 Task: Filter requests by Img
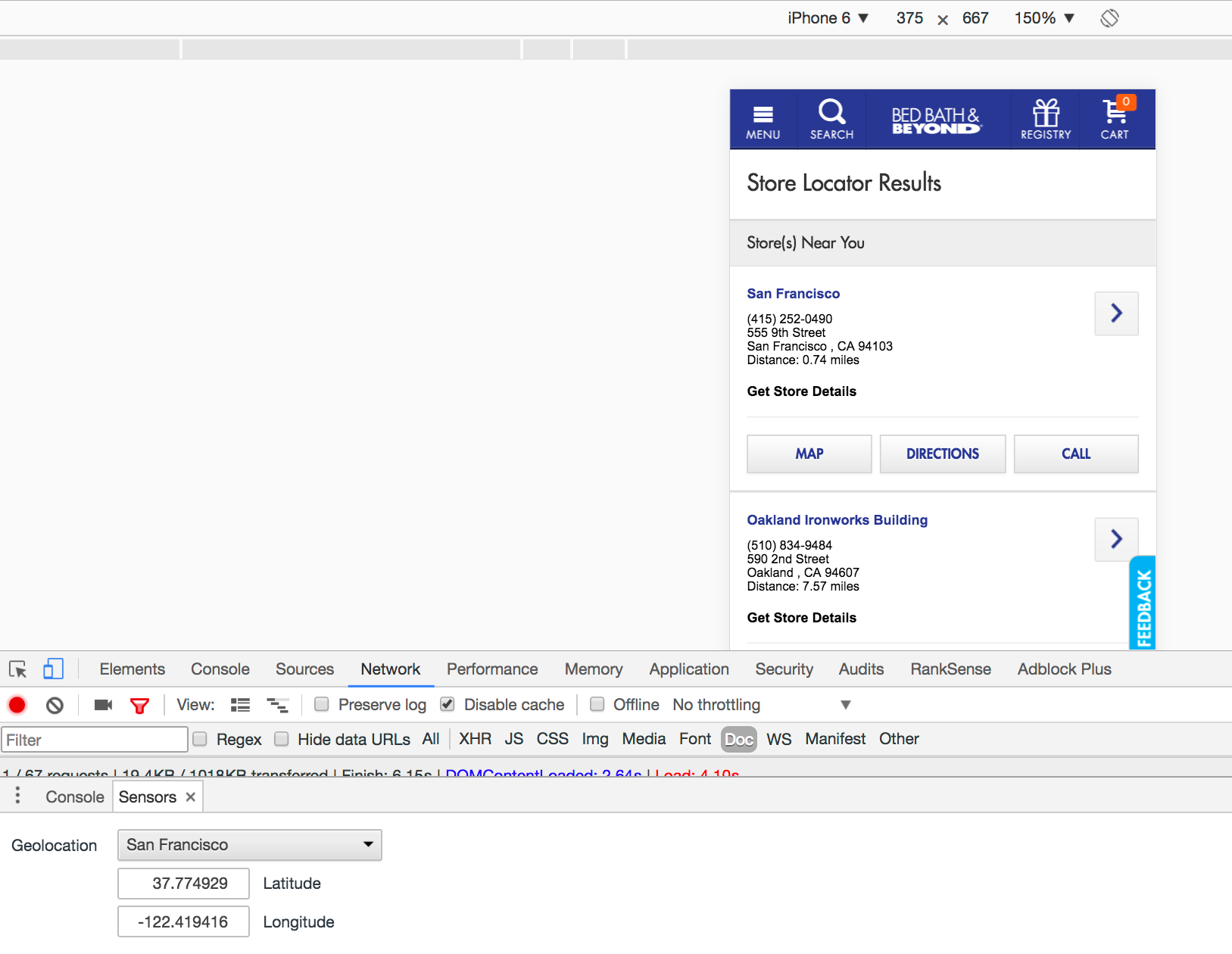[595, 739]
